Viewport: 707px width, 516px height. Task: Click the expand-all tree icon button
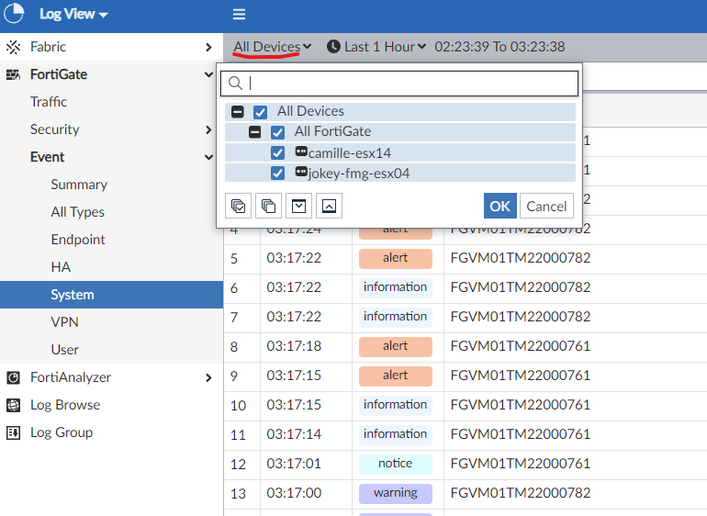(x=299, y=206)
